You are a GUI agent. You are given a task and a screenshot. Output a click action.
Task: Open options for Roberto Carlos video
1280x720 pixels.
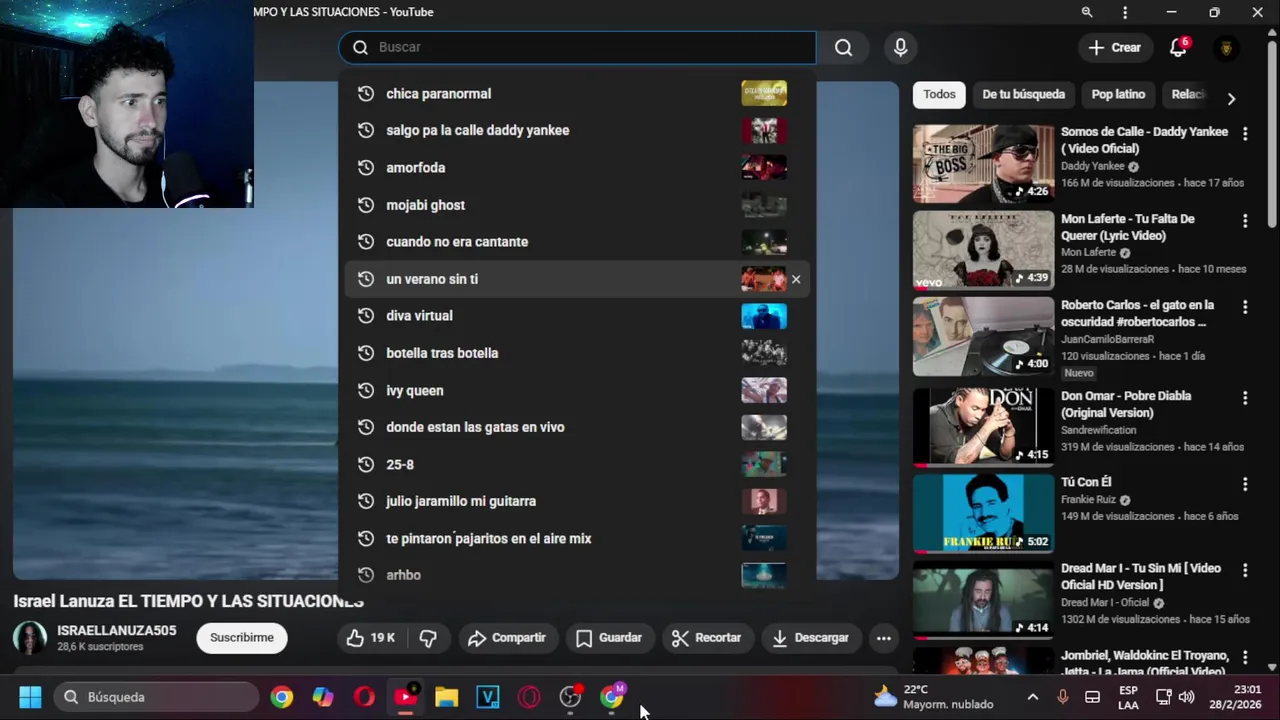tap(1245, 306)
